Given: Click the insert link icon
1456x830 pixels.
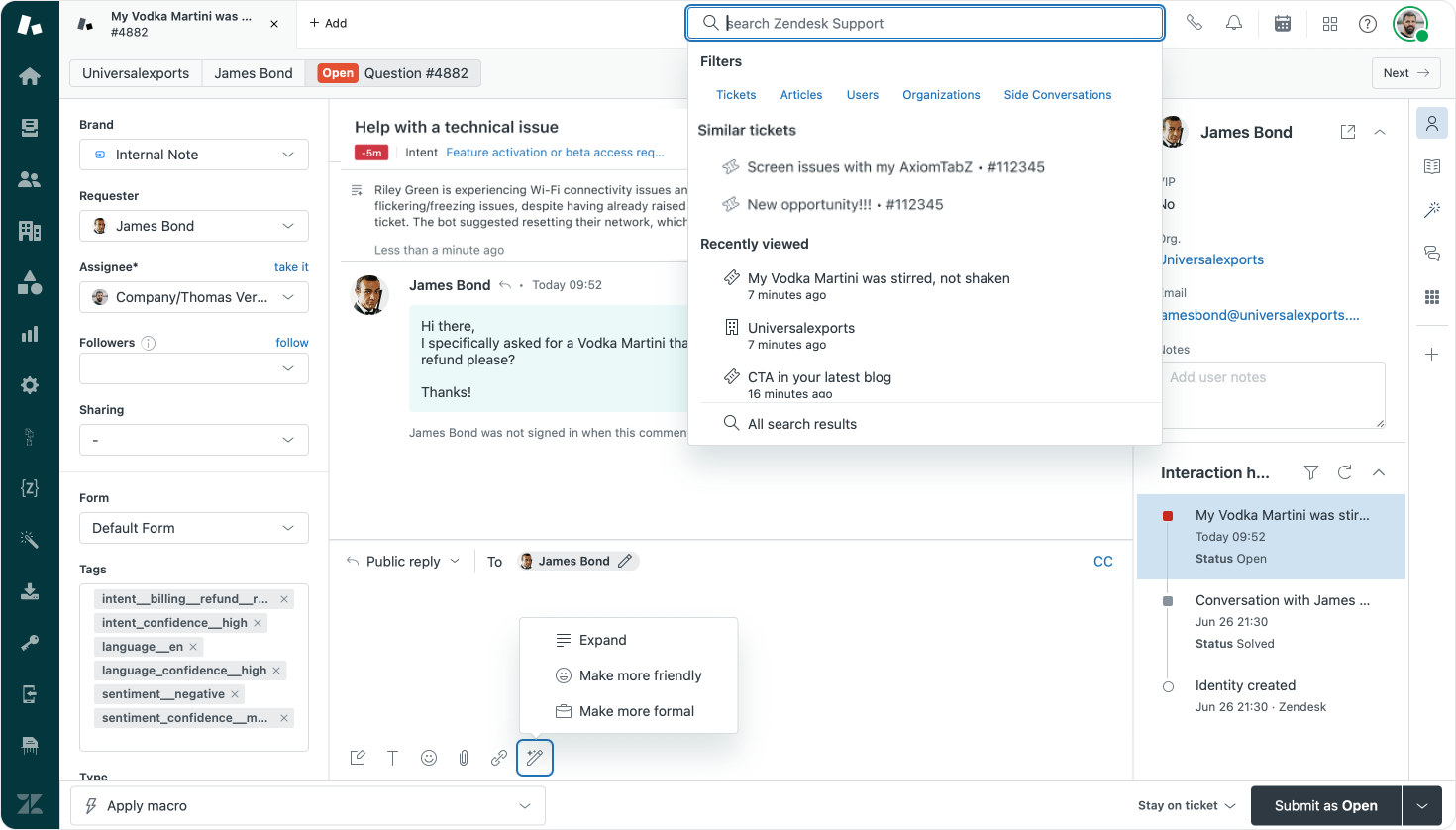Looking at the screenshot, I should (x=499, y=758).
